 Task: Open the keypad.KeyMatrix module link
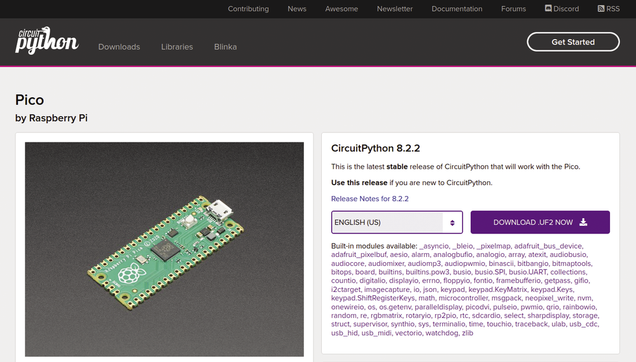497,289
